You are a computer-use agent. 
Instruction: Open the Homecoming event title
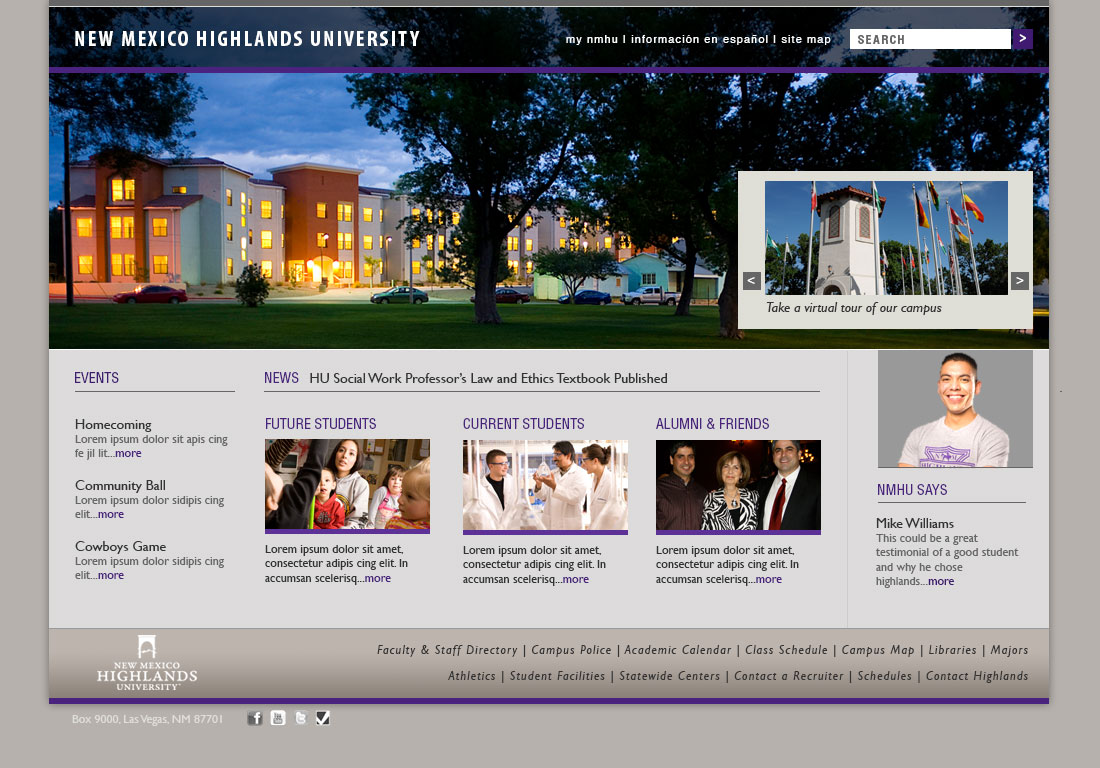point(113,424)
